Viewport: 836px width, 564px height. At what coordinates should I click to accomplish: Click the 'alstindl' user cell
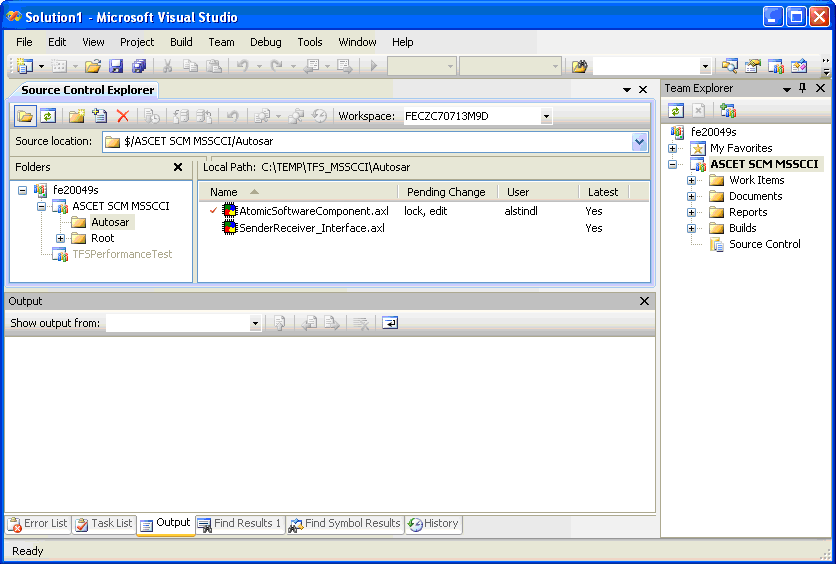(x=520, y=211)
